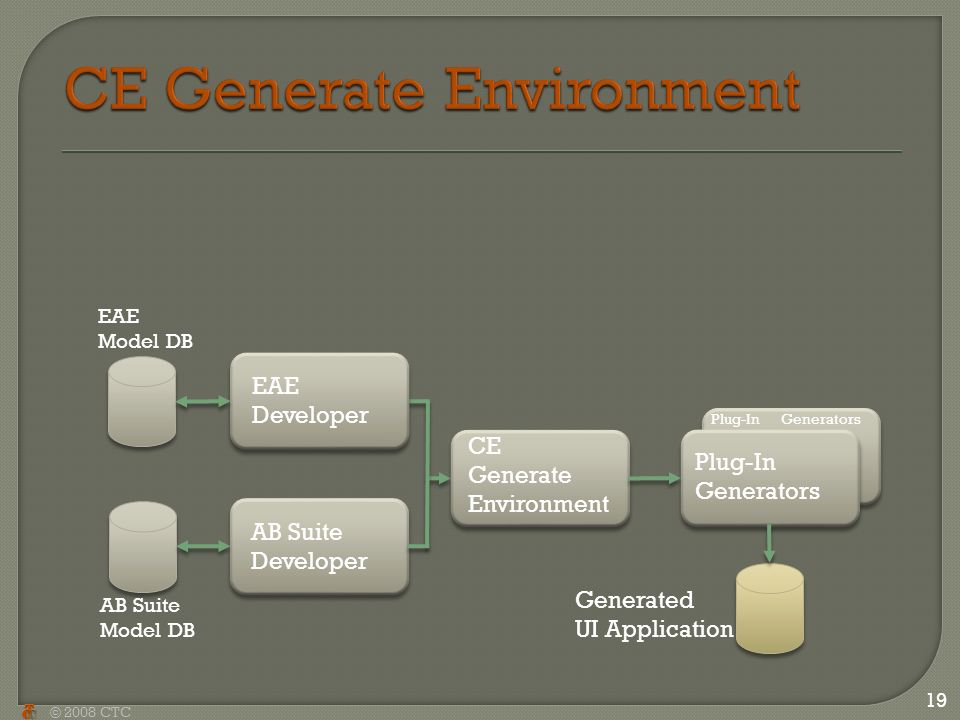
Task: Select the back Plug-In Generators box label
Action: click(x=786, y=419)
